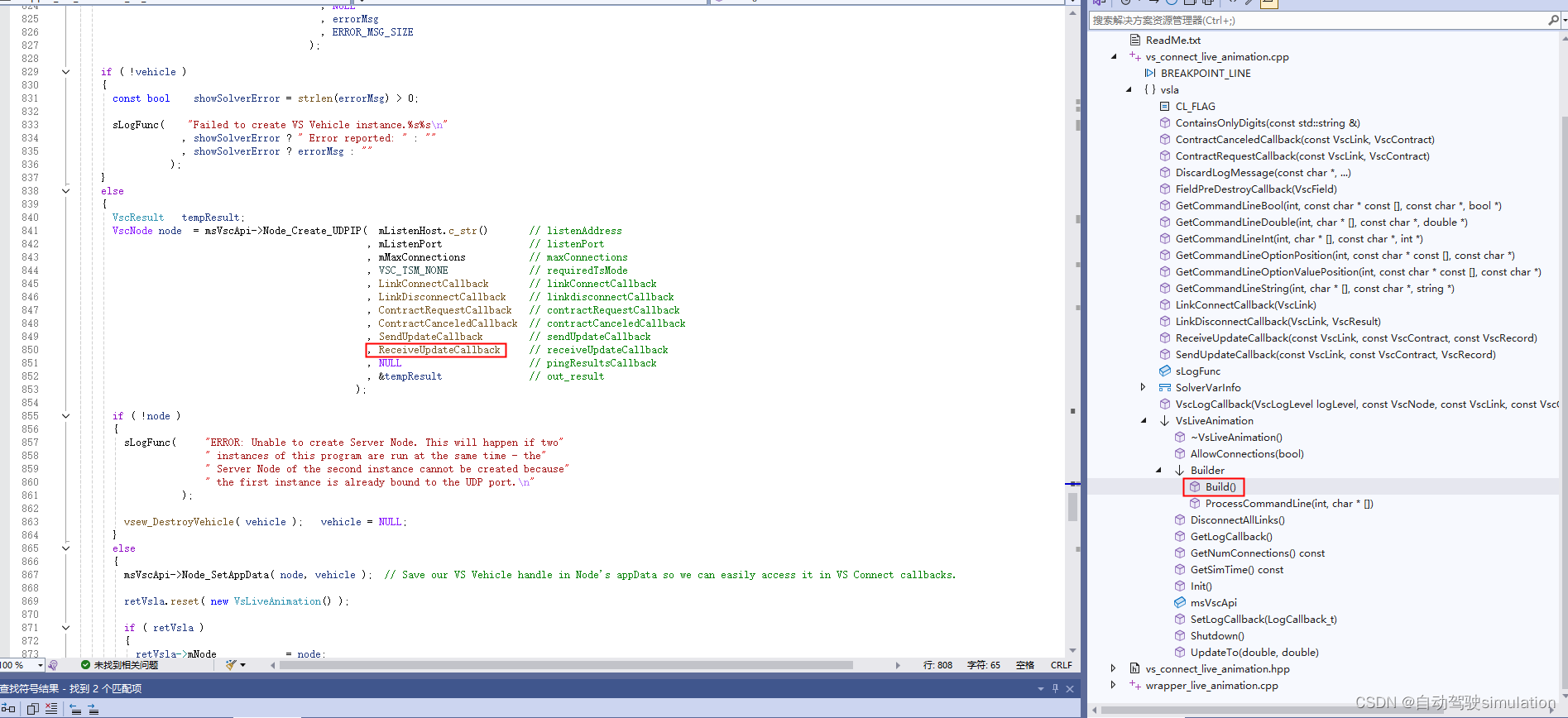This screenshot has width=1568, height=718.
Task: Select UpdateTo(double, double) method
Action: tap(1254, 652)
